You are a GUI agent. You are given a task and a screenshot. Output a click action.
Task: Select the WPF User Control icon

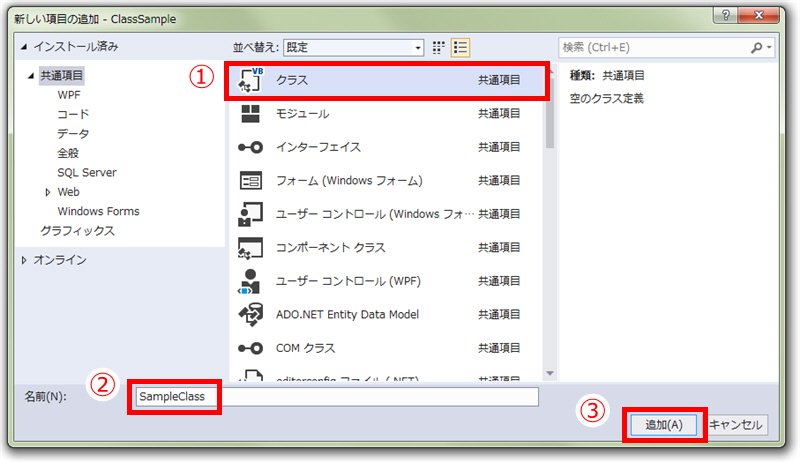250,281
